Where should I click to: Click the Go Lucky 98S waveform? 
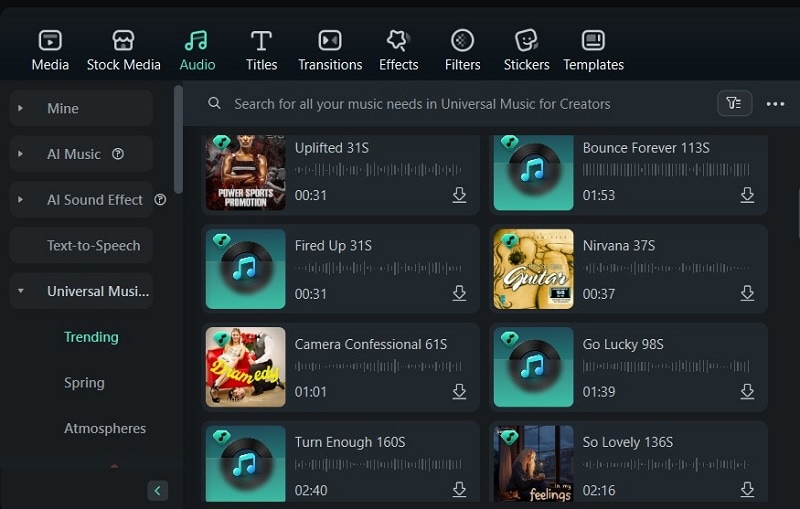[666, 366]
